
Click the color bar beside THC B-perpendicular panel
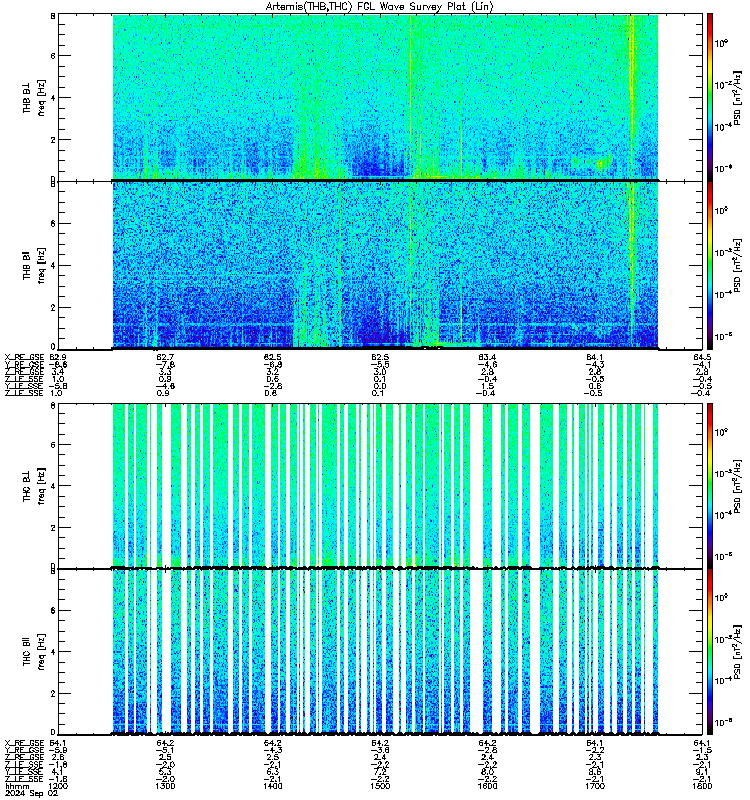point(710,486)
